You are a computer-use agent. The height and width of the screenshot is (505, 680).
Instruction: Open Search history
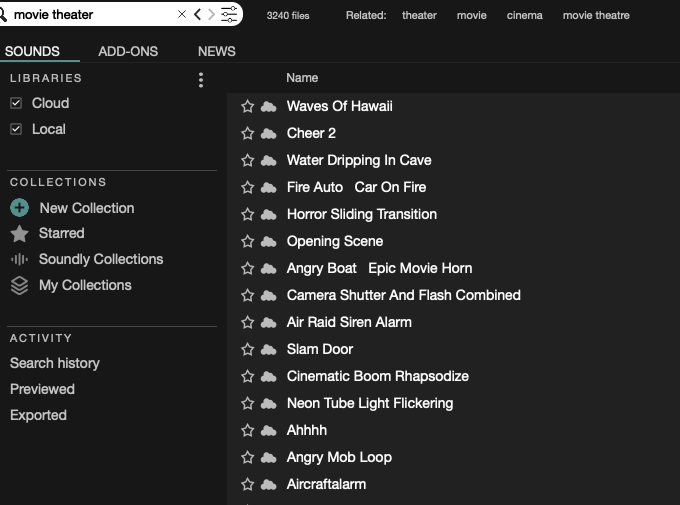click(55, 363)
